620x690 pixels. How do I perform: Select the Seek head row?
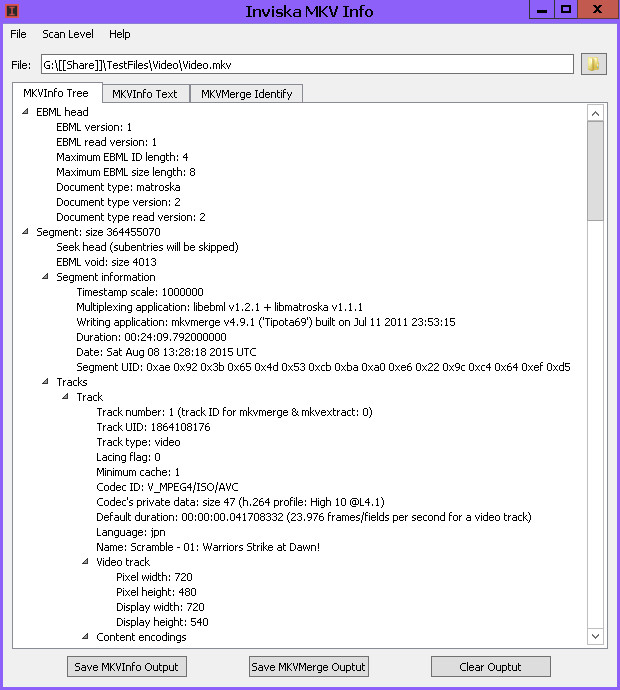click(x=147, y=247)
